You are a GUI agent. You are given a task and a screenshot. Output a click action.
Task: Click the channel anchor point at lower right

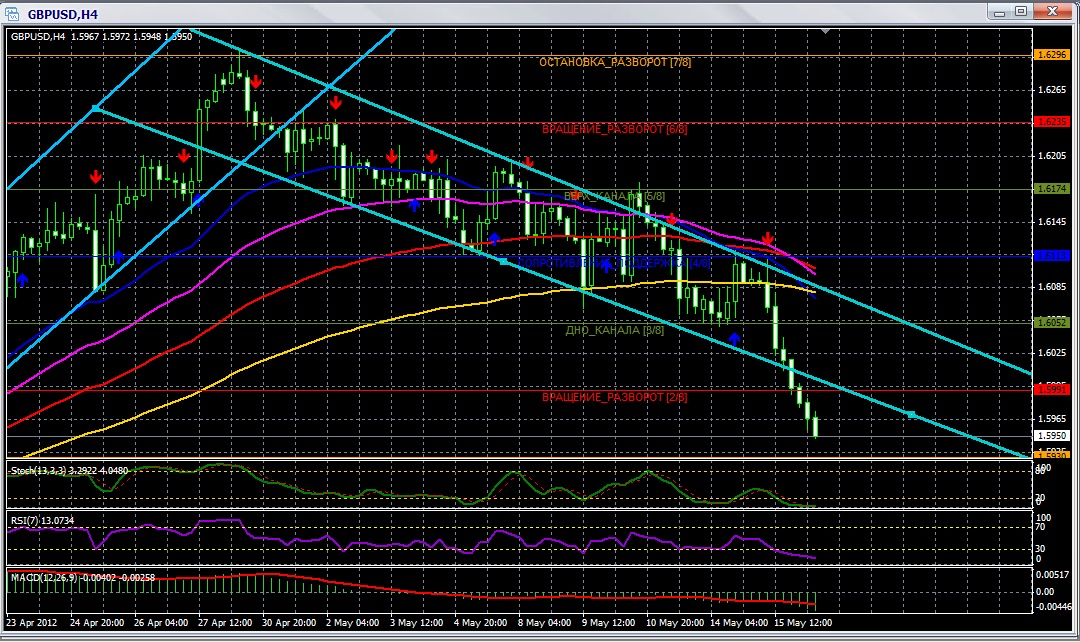(911, 414)
